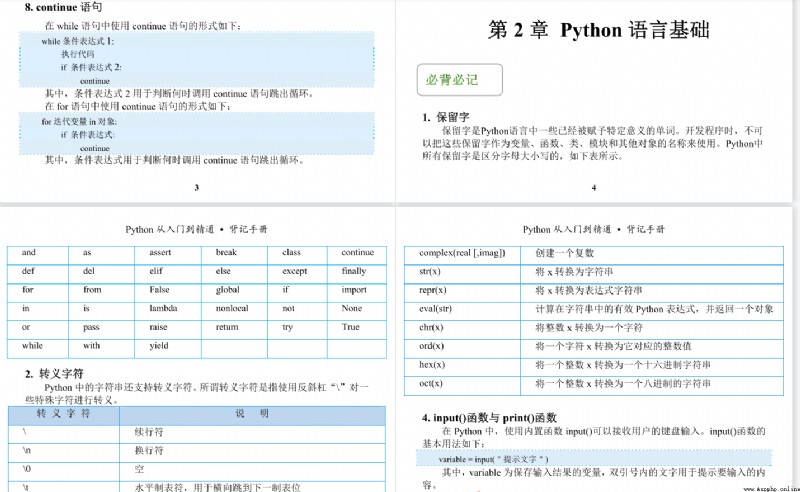Click the 'pass' keyword table cell
This screenshot has height=492, width=800.
(x=102, y=331)
